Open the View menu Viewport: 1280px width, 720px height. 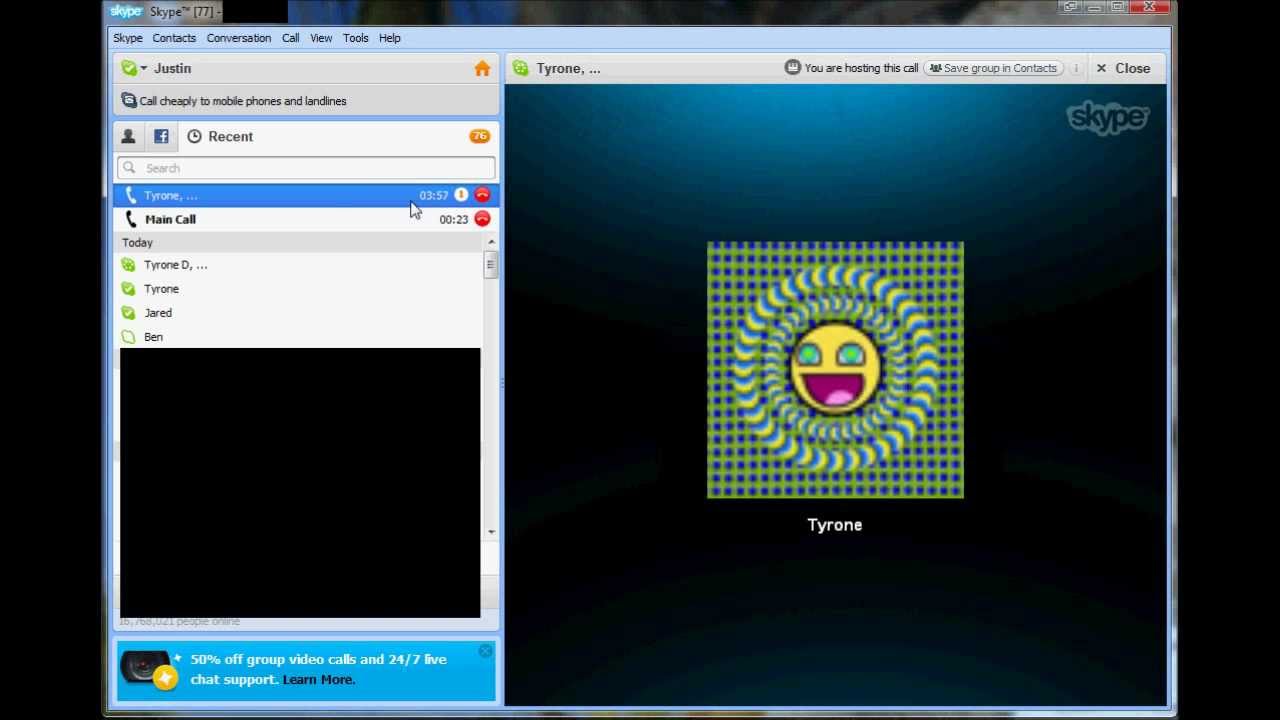321,38
